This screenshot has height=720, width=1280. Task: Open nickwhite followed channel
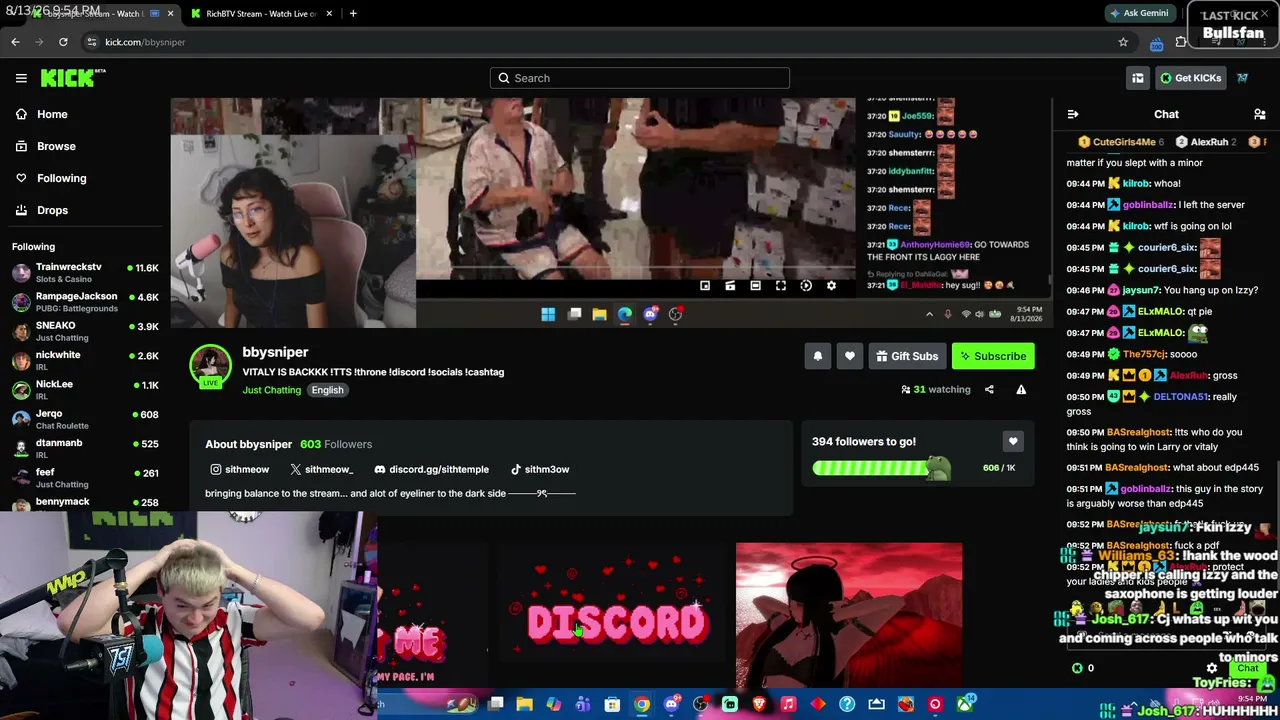85,359
